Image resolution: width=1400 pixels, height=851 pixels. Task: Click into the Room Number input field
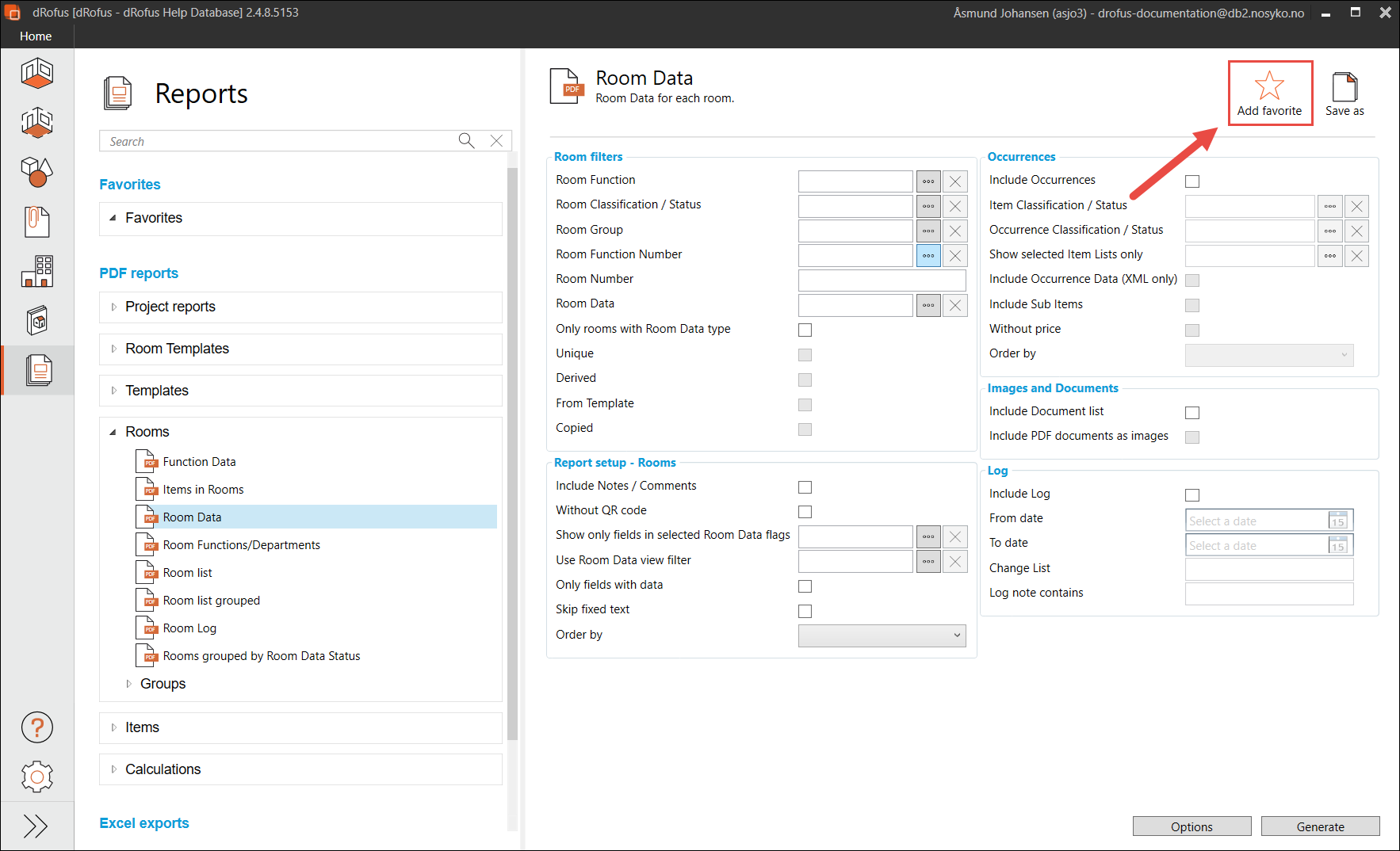pyautogui.click(x=882, y=280)
